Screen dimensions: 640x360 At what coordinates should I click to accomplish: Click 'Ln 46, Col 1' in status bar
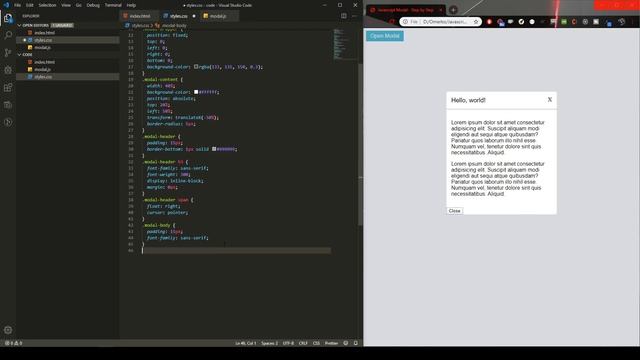tap(246, 343)
